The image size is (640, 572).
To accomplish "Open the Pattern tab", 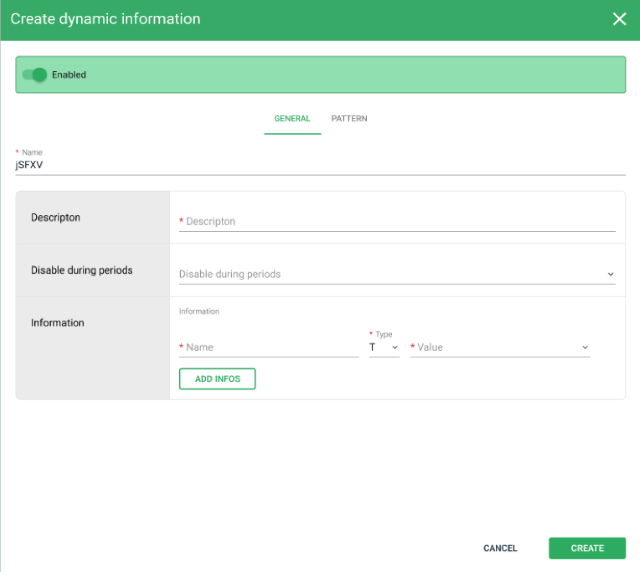I will [349, 118].
